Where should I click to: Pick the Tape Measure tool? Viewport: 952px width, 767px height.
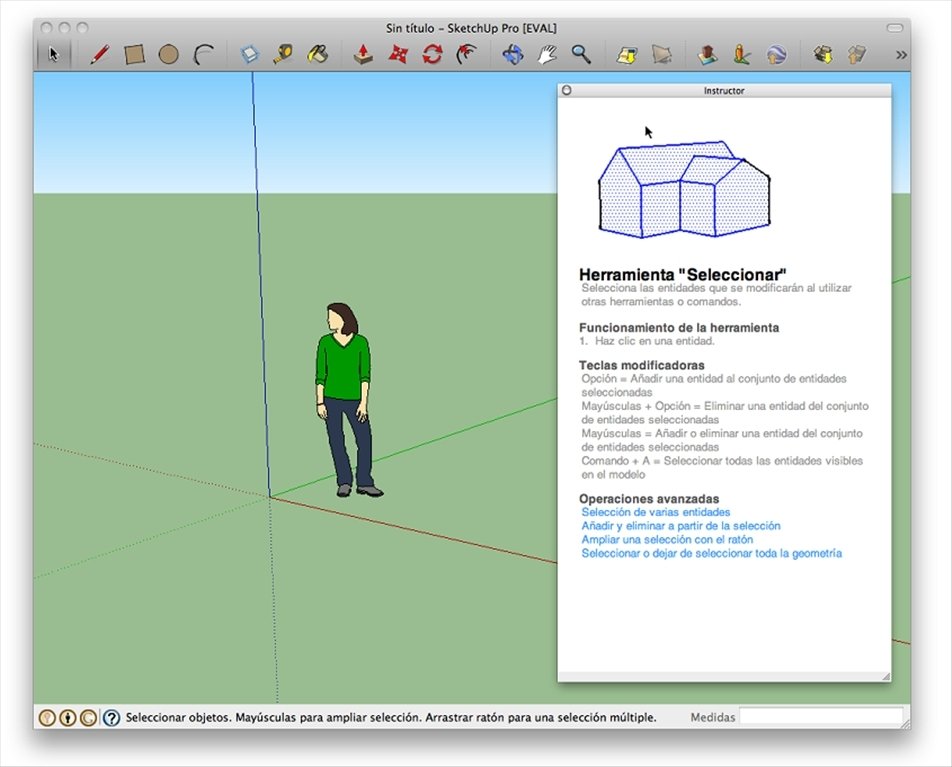(x=283, y=54)
